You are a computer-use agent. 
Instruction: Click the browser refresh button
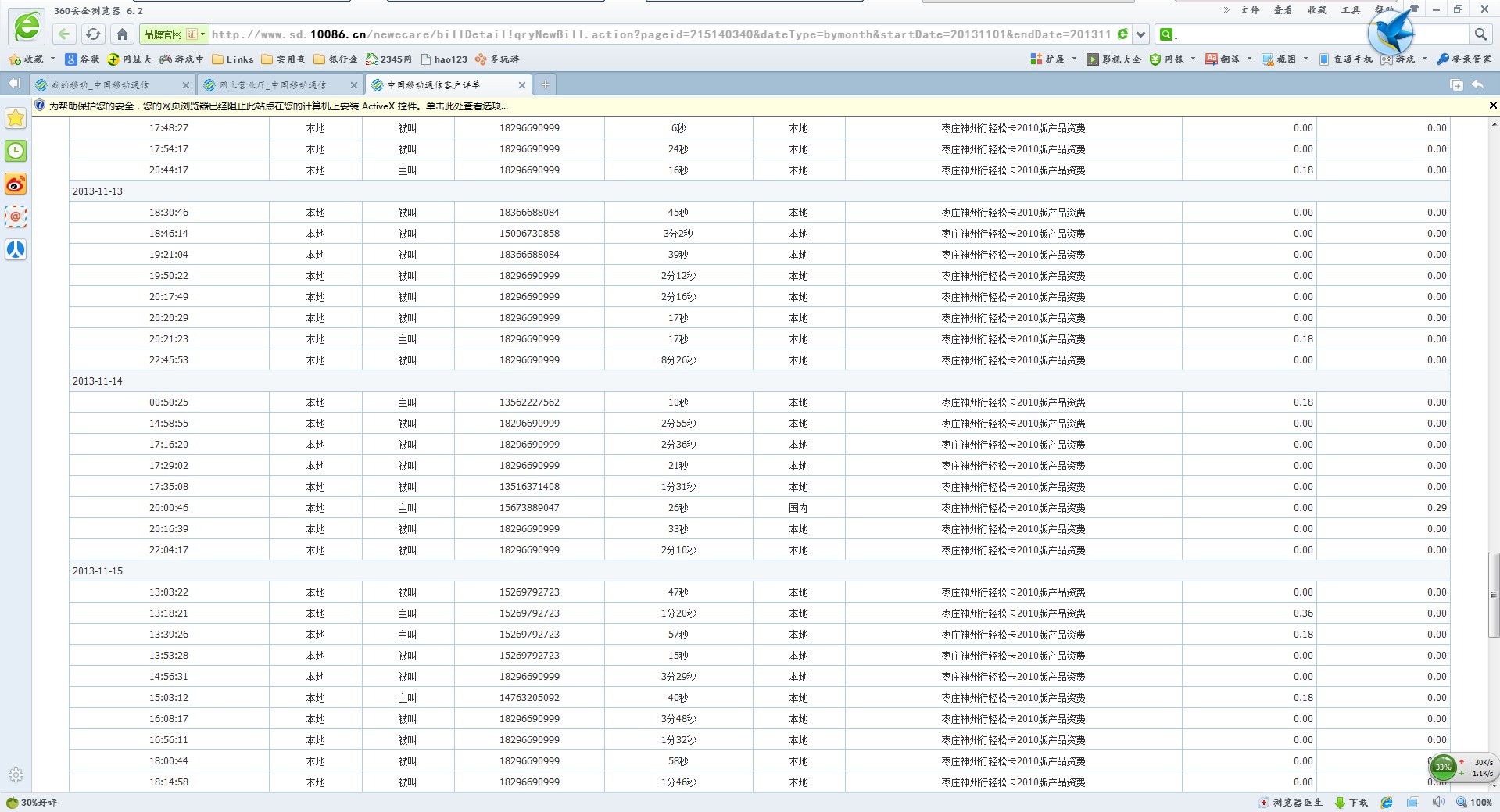(93, 34)
